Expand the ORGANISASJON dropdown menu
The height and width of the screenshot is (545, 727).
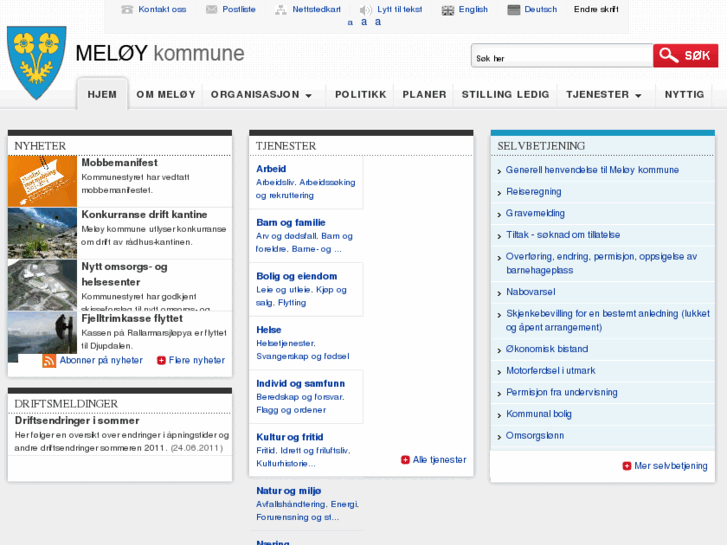tap(261, 95)
